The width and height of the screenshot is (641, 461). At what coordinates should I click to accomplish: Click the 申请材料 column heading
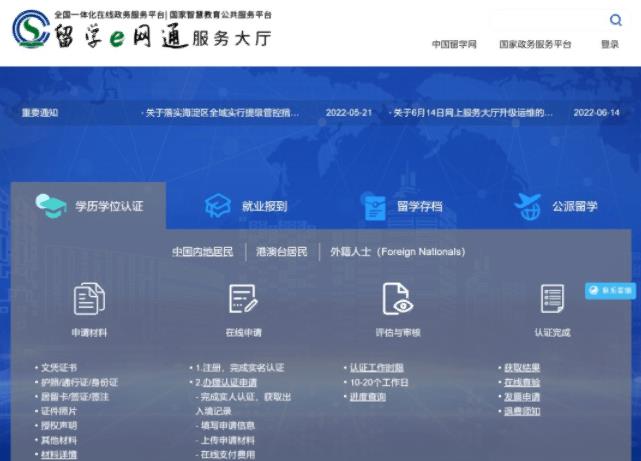(x=89, y=333)
